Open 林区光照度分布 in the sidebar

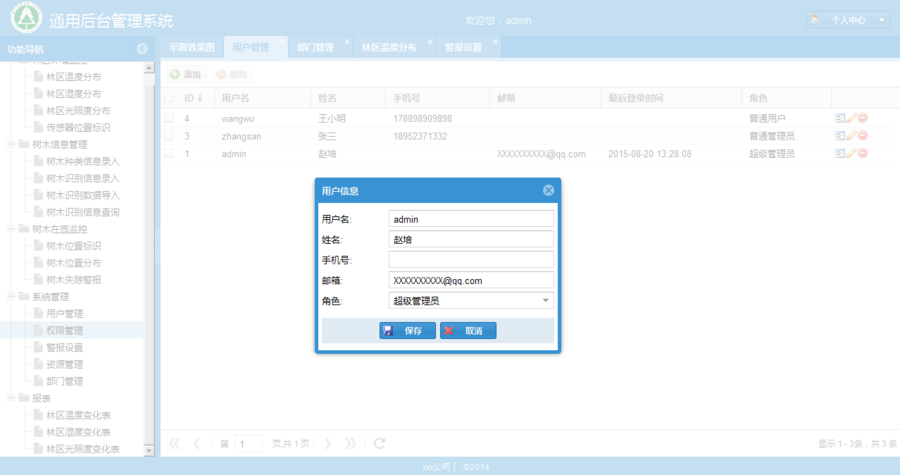(x=78, y=111)
